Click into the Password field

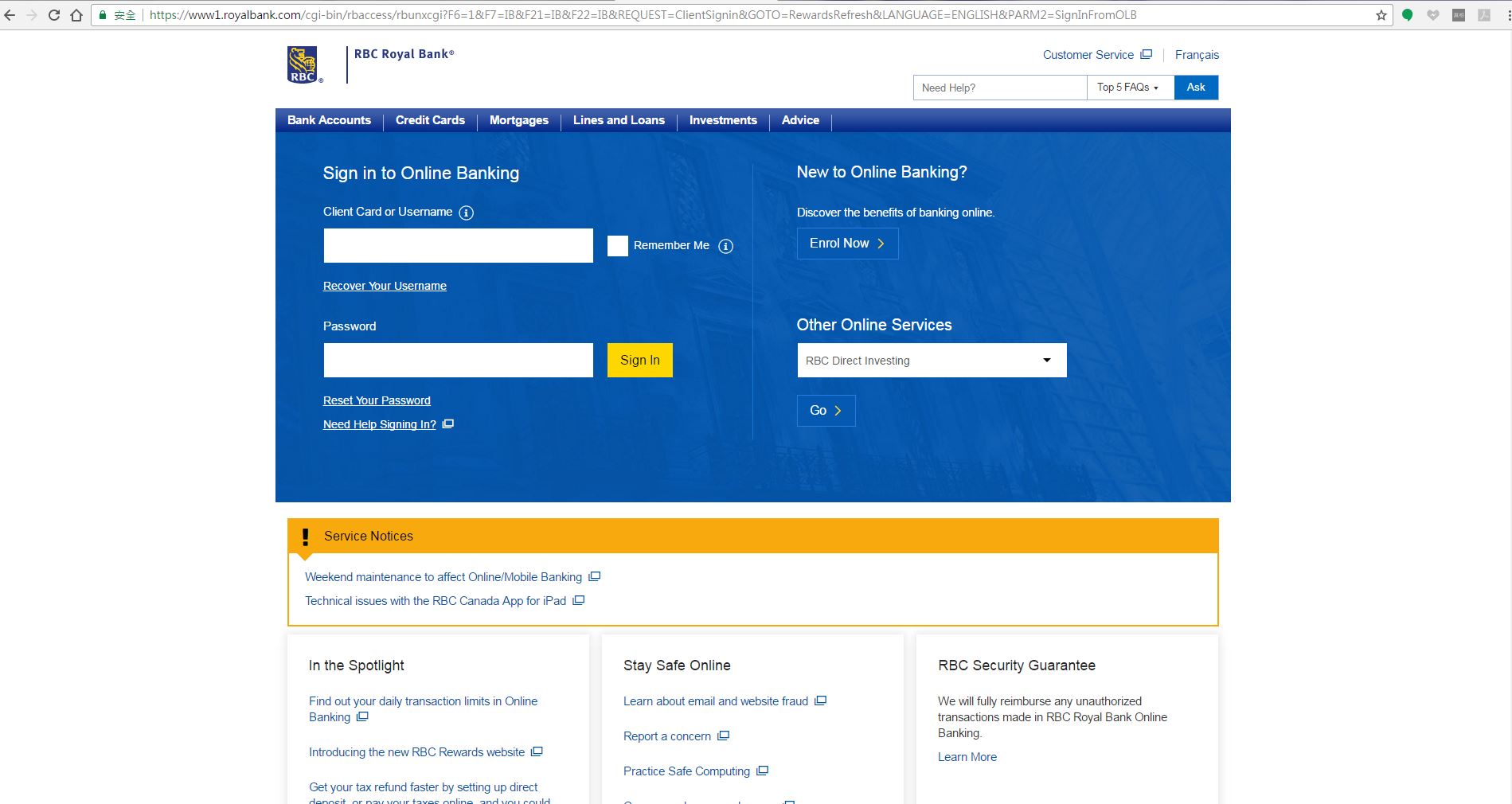458,361
